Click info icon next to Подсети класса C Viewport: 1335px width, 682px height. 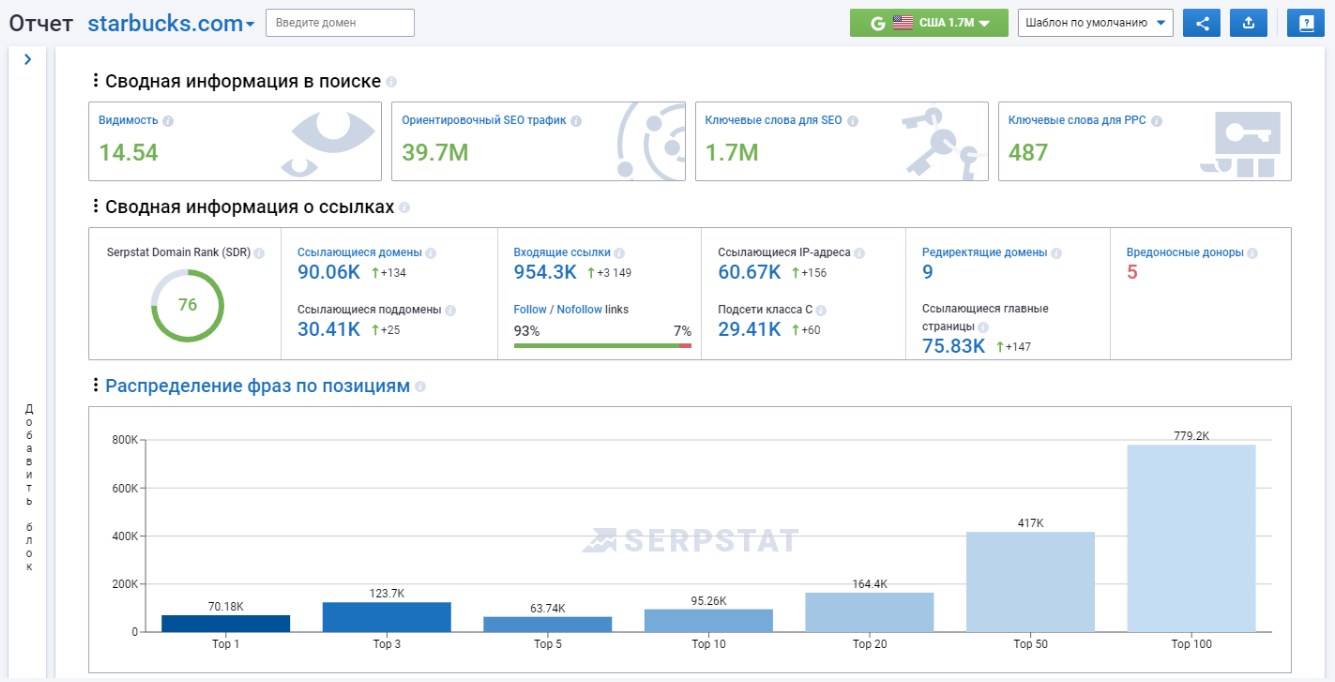pos(821,310)
